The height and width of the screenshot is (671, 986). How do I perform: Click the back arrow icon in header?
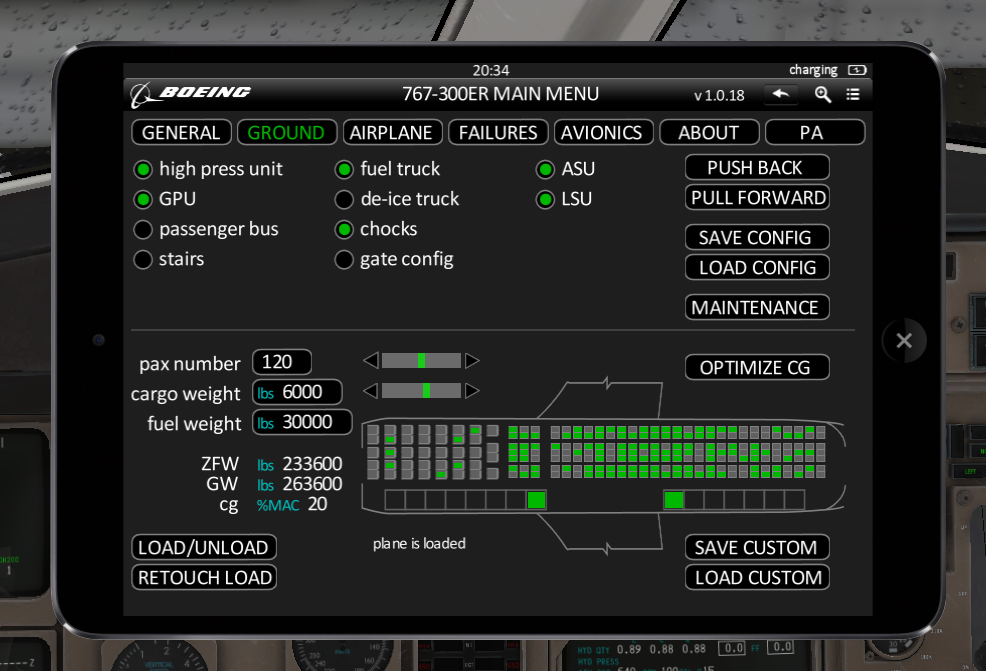pos(780,94)
